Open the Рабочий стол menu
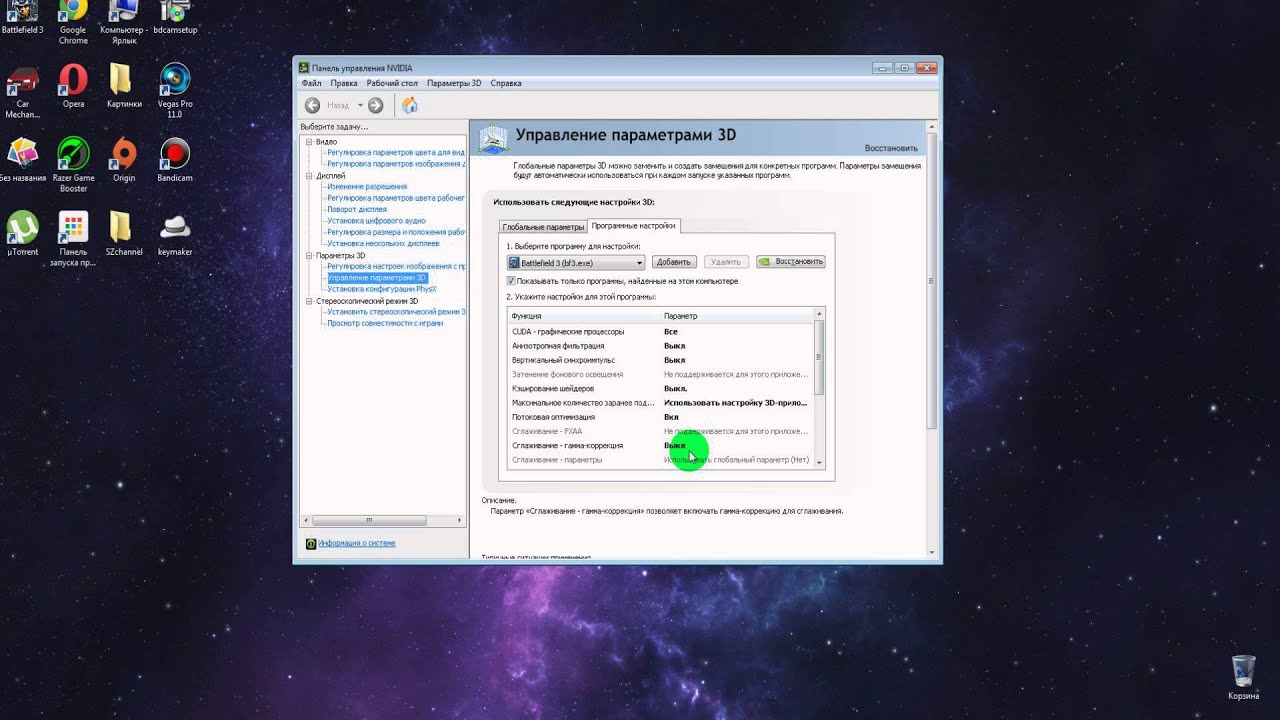Image resolution: width=1280 pixels, height=720 pixels. click(x=391, y=83)
